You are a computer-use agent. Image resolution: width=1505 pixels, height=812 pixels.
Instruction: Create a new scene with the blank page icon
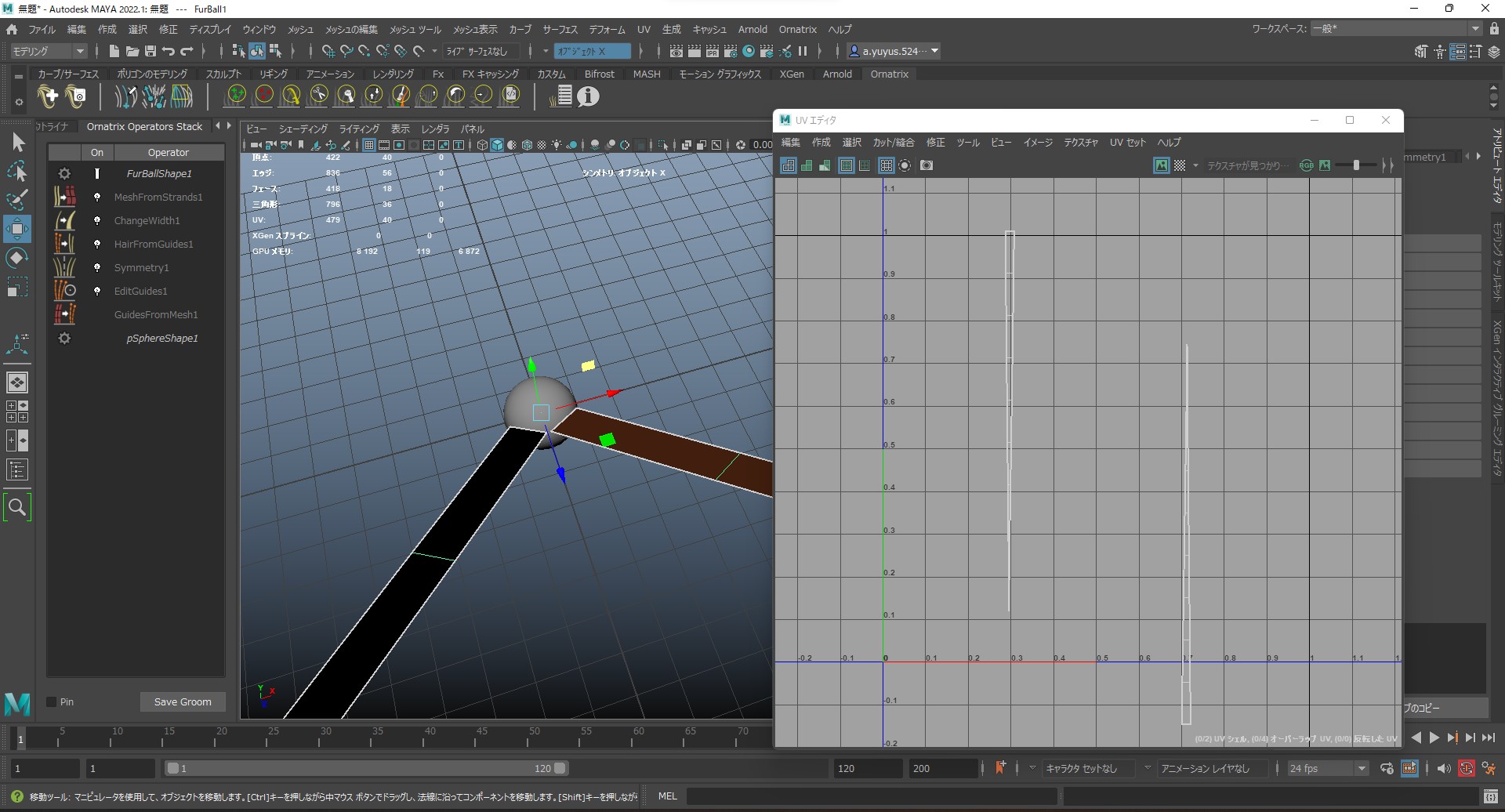coord(114,51)
